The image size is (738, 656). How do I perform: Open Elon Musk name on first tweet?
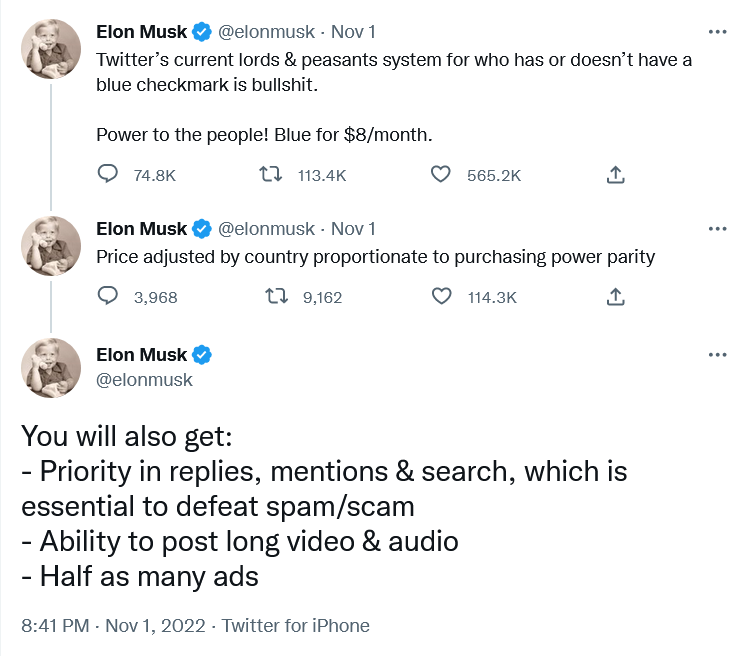(141, 32)
